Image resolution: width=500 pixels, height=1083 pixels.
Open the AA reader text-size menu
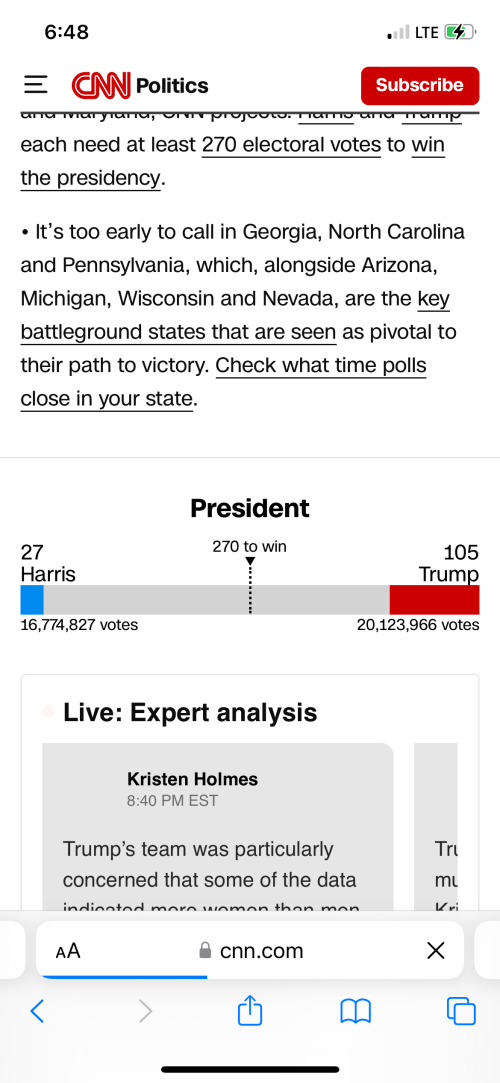68,951
